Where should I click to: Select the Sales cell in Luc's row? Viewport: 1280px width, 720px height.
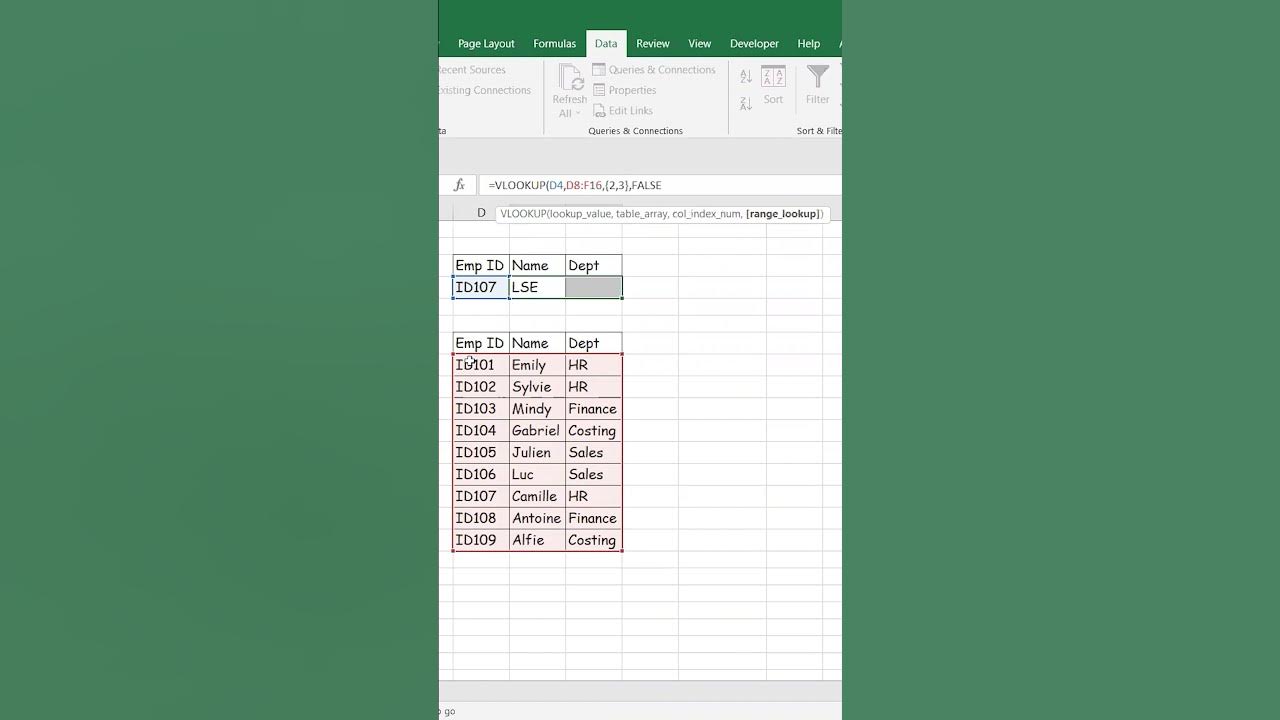tap(593, 475)
